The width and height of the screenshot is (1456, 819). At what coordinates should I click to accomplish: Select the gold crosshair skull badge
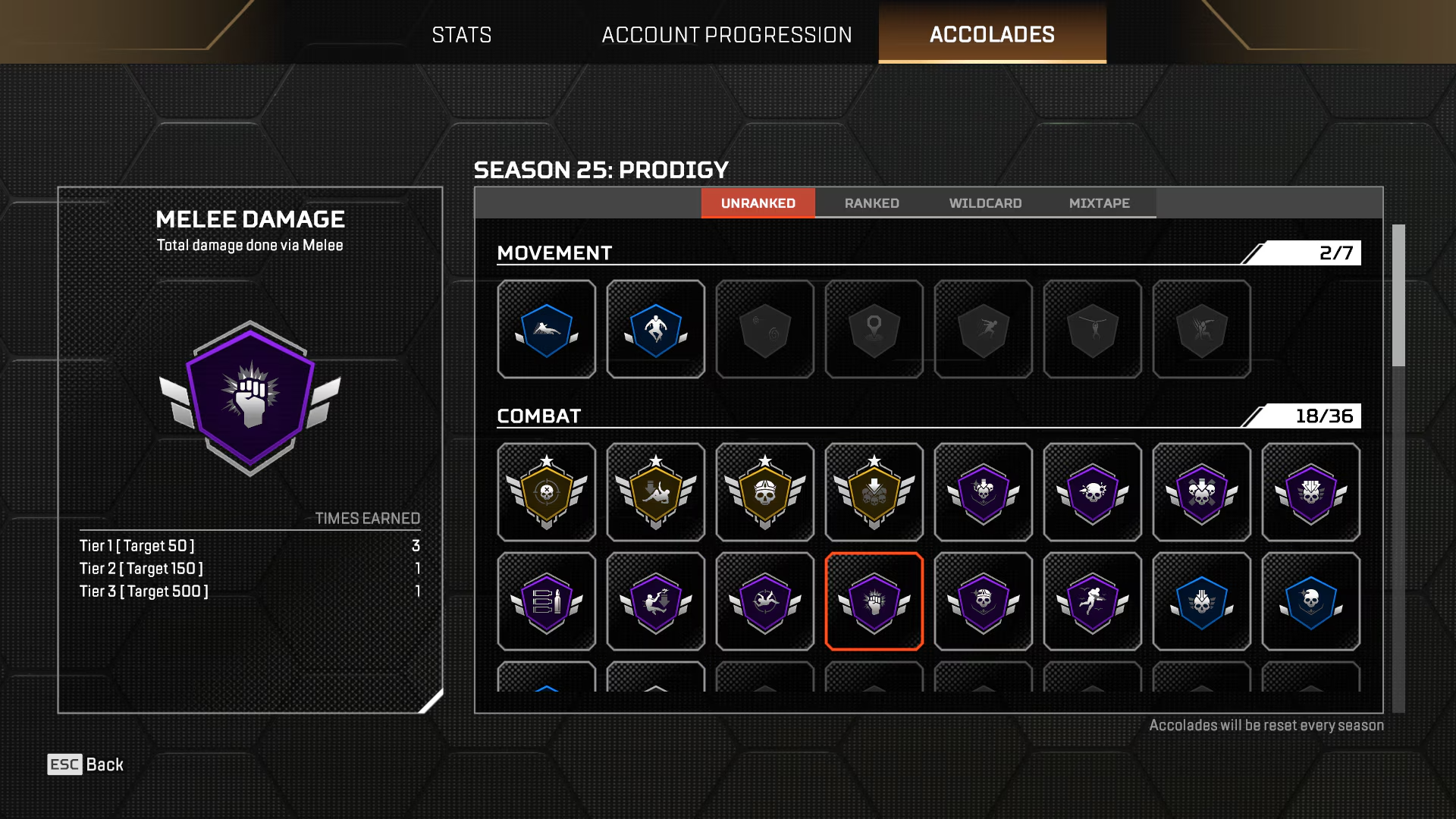pyautogui.click(x=547, y=492)
